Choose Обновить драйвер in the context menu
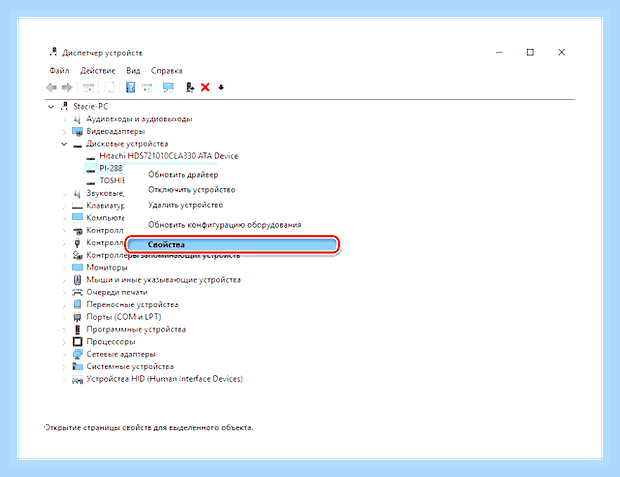 point(183,174)
